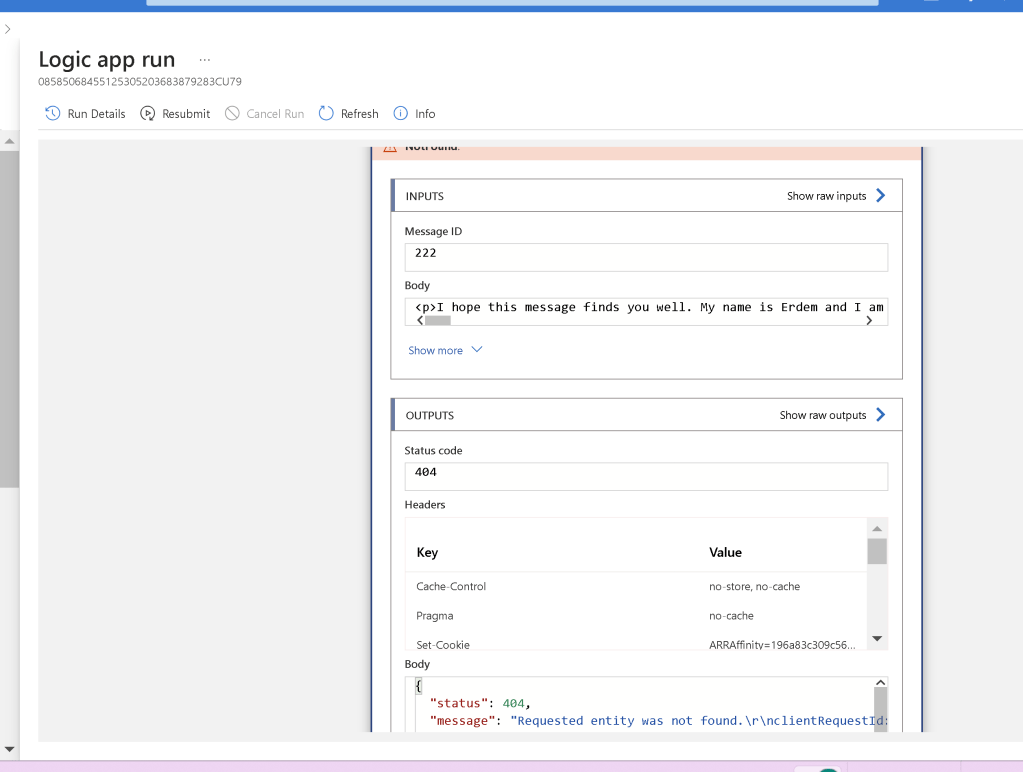Click the Info circle icon
The width and height of the screenshot is (1023, 772).
pos(401,114)
